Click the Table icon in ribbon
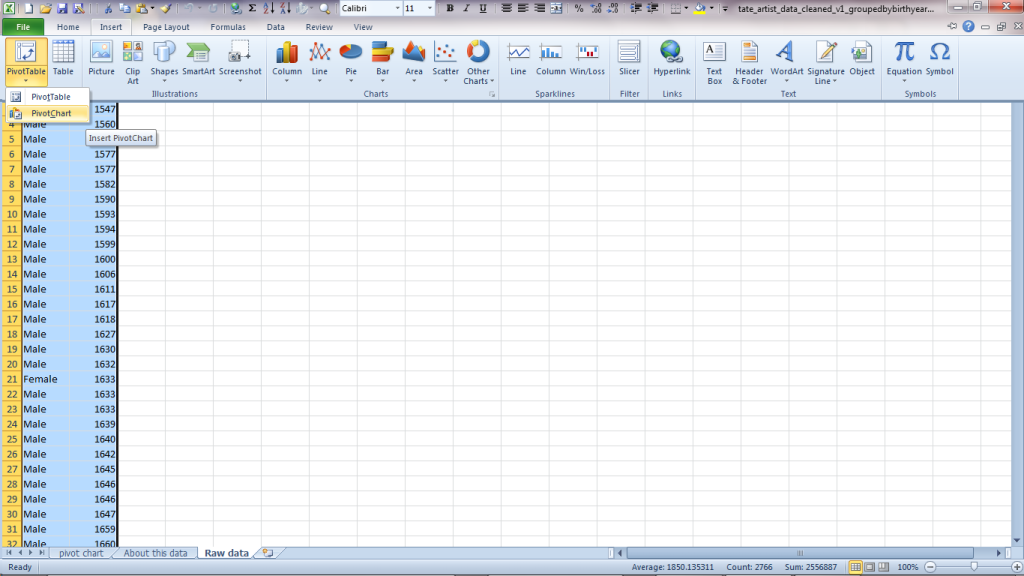Viewport: 1024px width, 576px height. coord(63,58)
